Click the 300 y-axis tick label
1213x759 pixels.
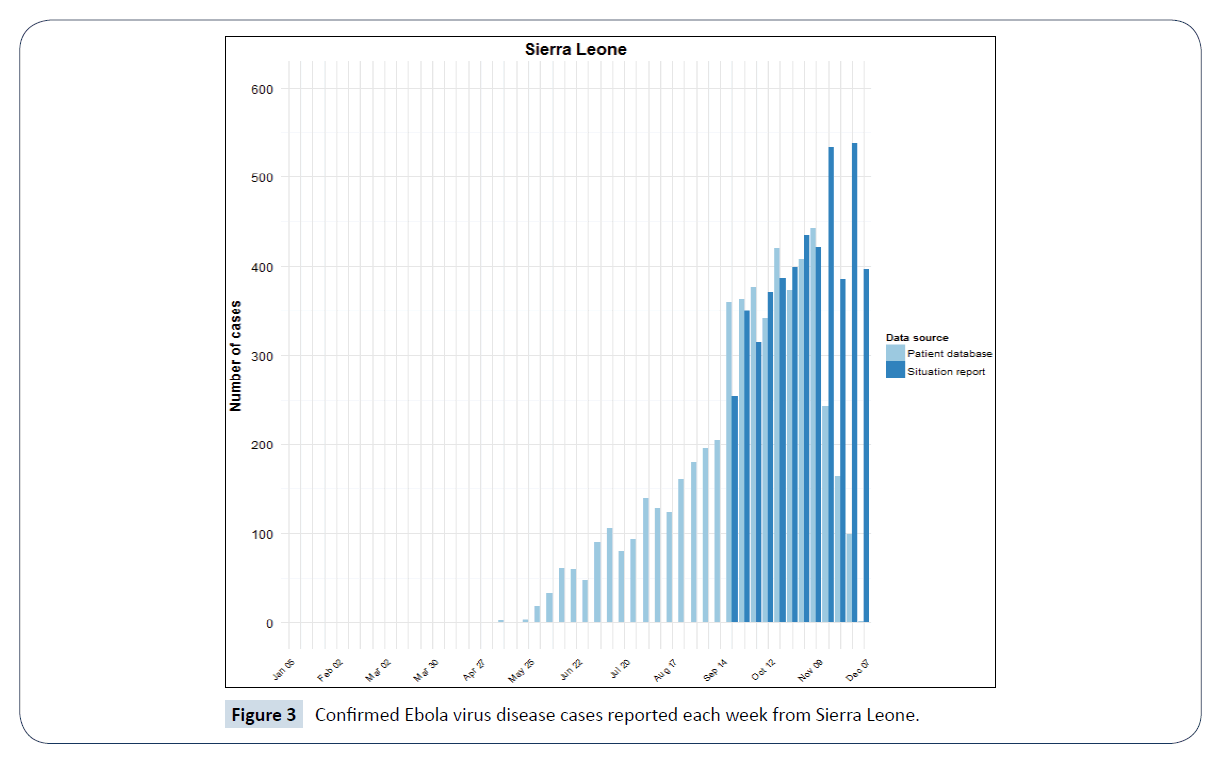tap(262, 356)
